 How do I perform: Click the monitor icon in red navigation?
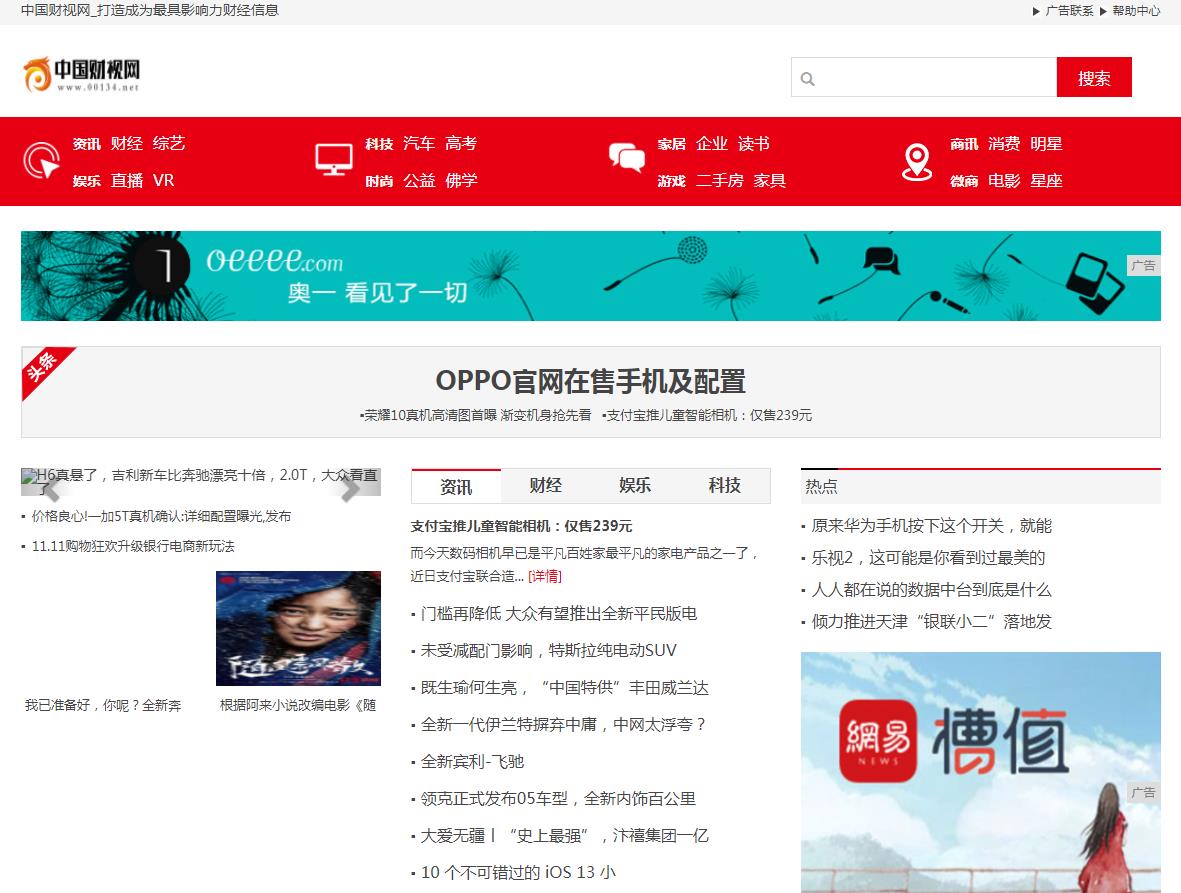(x=334, y=160)
